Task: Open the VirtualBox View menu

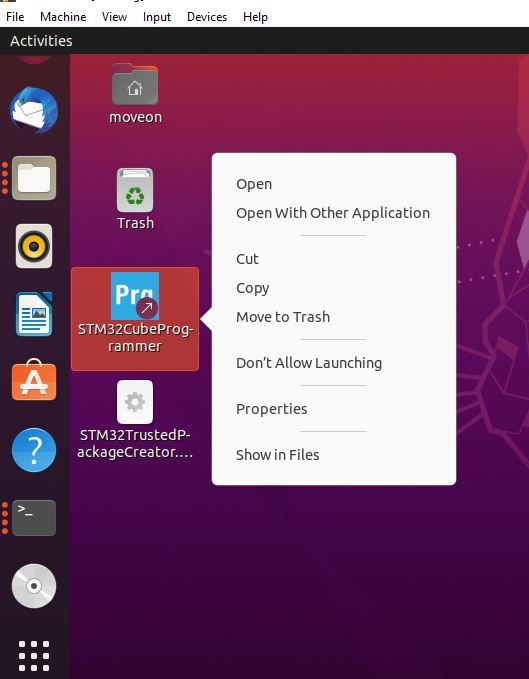Action: 114,17
